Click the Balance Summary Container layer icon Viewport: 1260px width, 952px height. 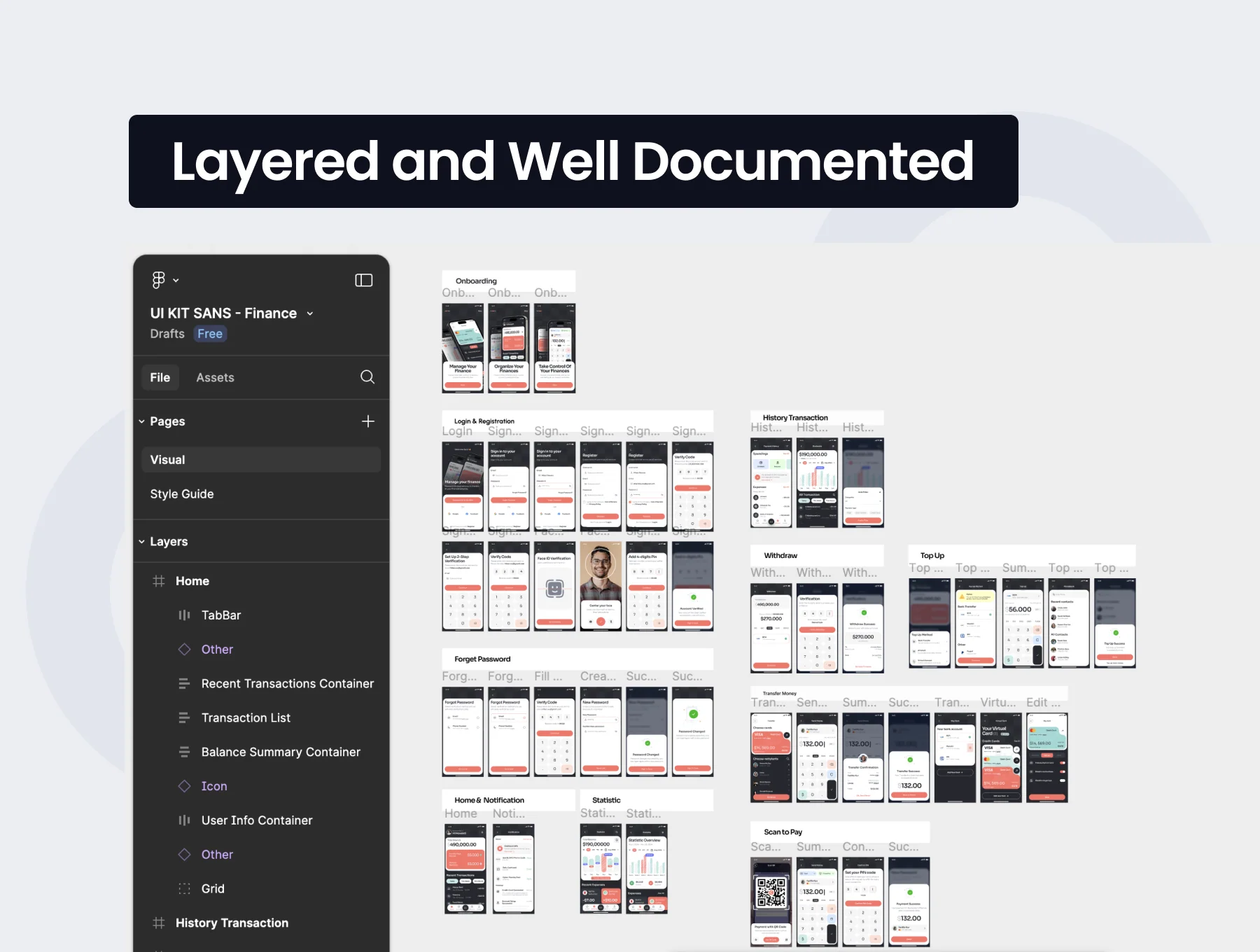(x=184, y=752)
